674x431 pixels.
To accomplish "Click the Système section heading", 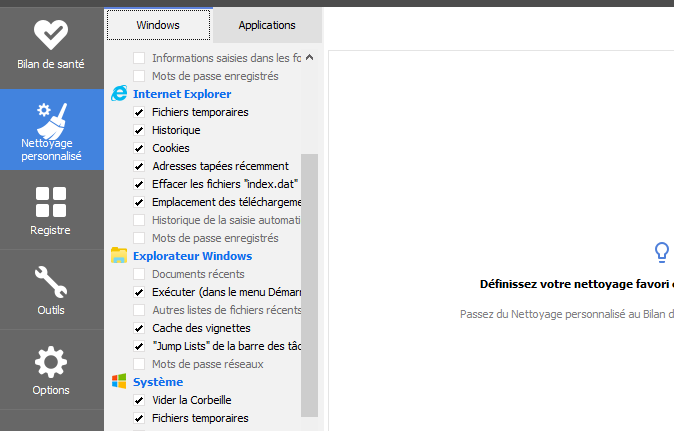I will (x=158, y=382).
